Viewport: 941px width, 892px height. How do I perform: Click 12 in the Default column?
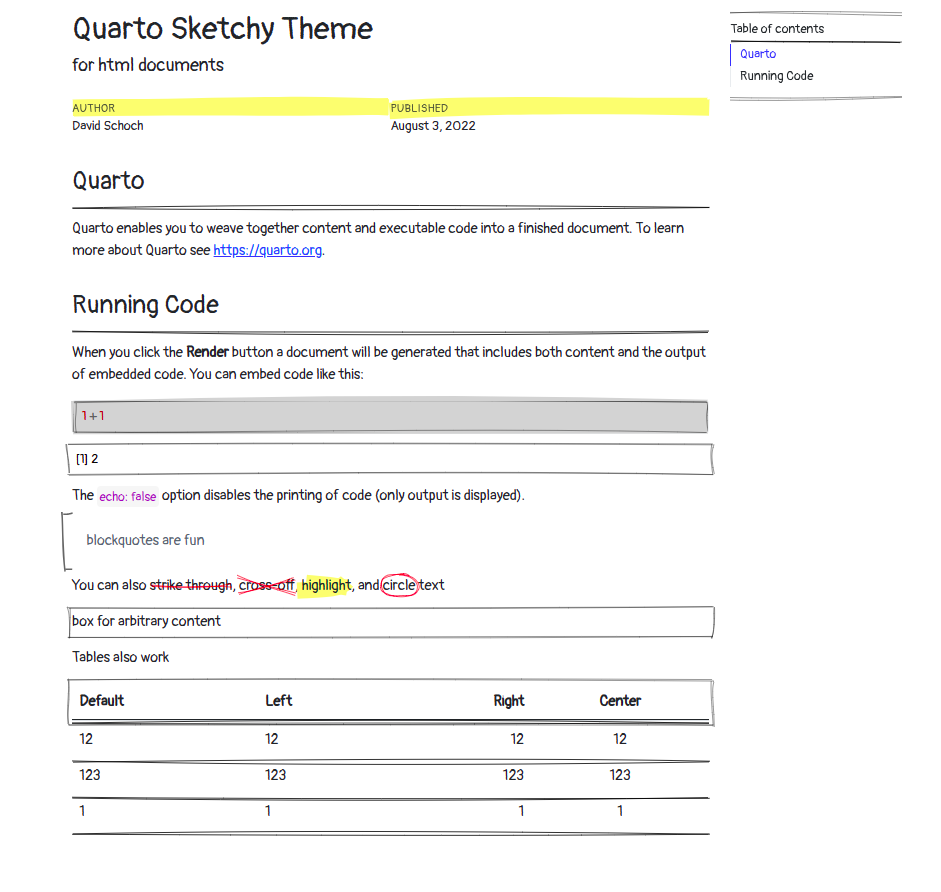click(86, 740)
